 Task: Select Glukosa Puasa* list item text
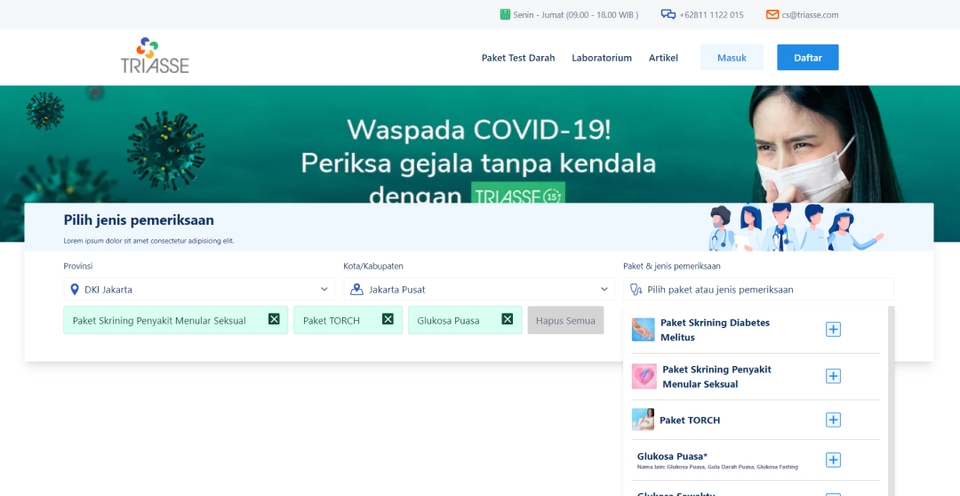pyautogui.click(x=672, y=456)
